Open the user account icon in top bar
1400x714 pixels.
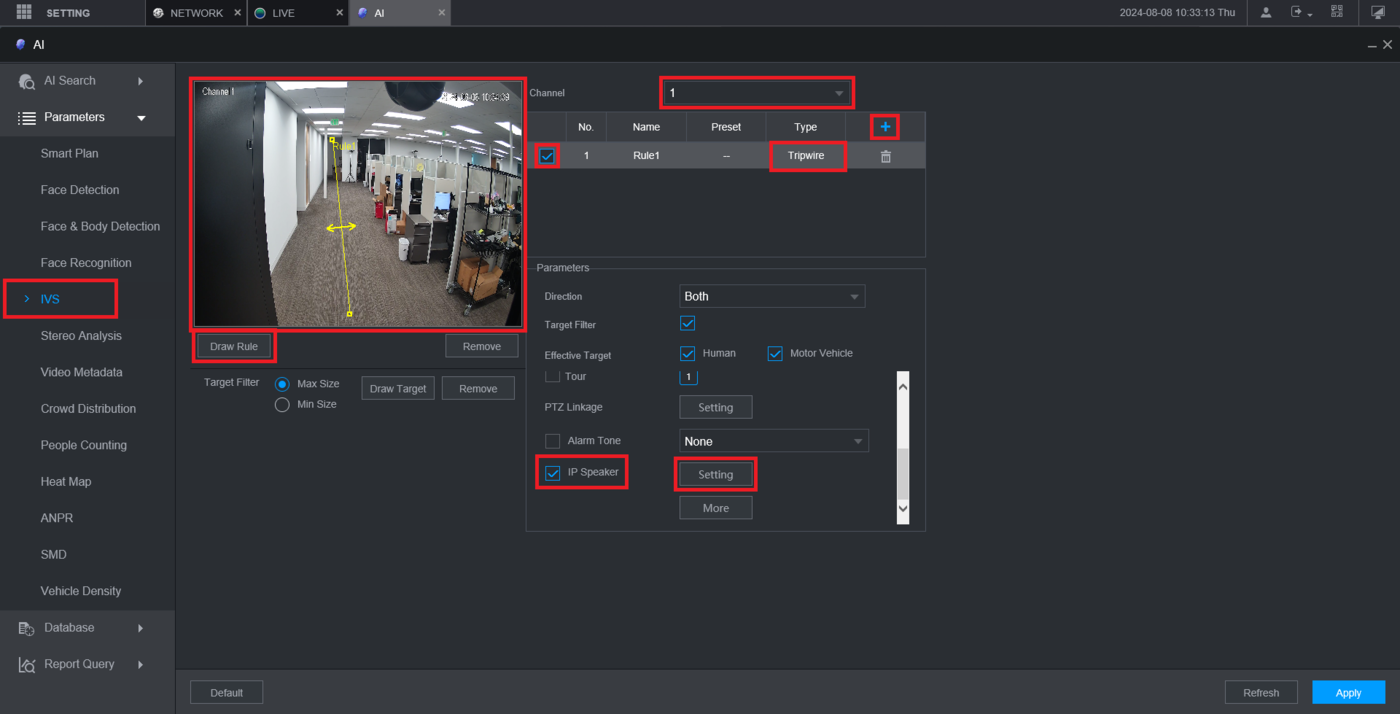coord(1266,13)
